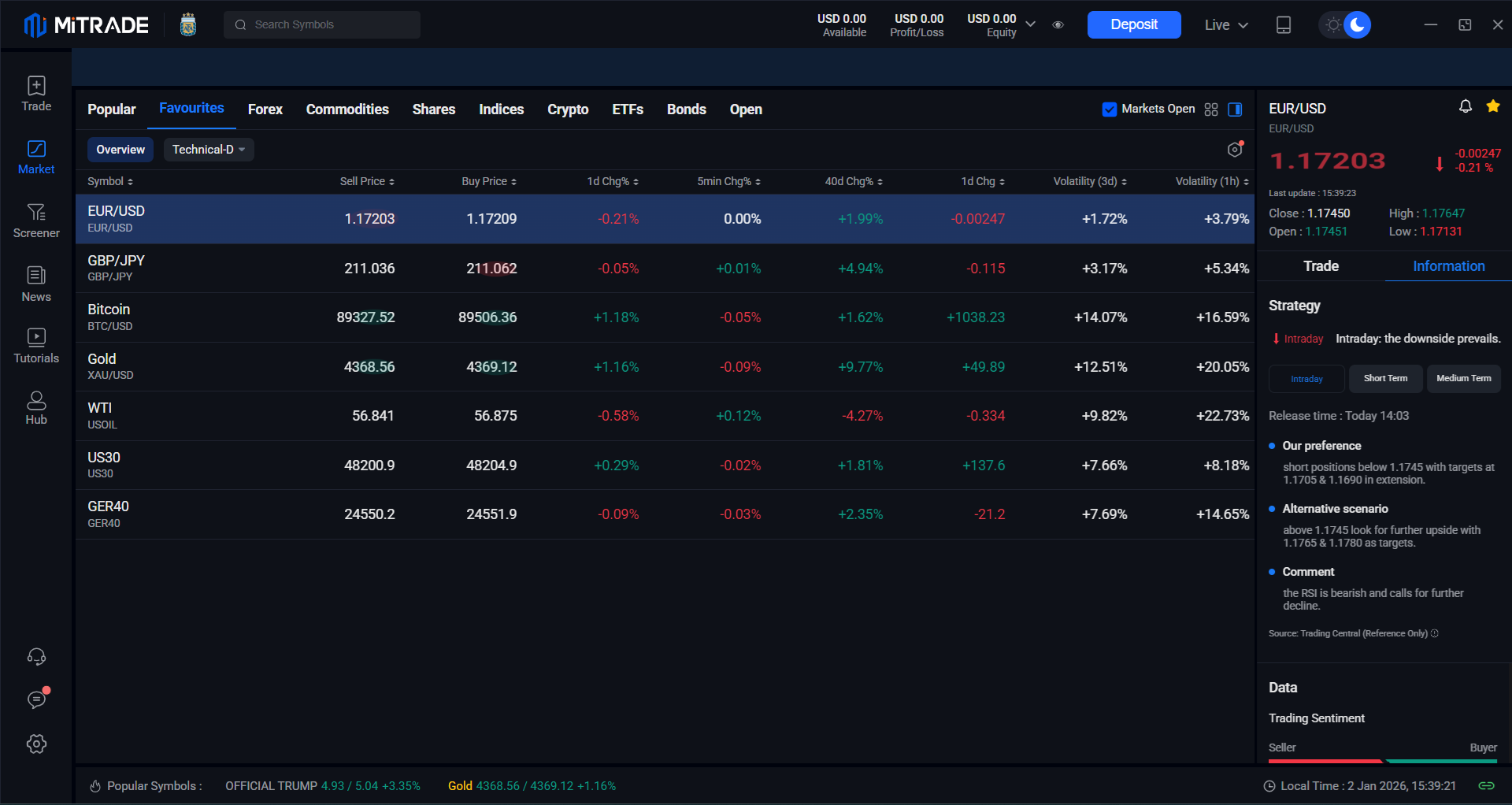Select the Short Term strategy option

[x=1385, y=379]
